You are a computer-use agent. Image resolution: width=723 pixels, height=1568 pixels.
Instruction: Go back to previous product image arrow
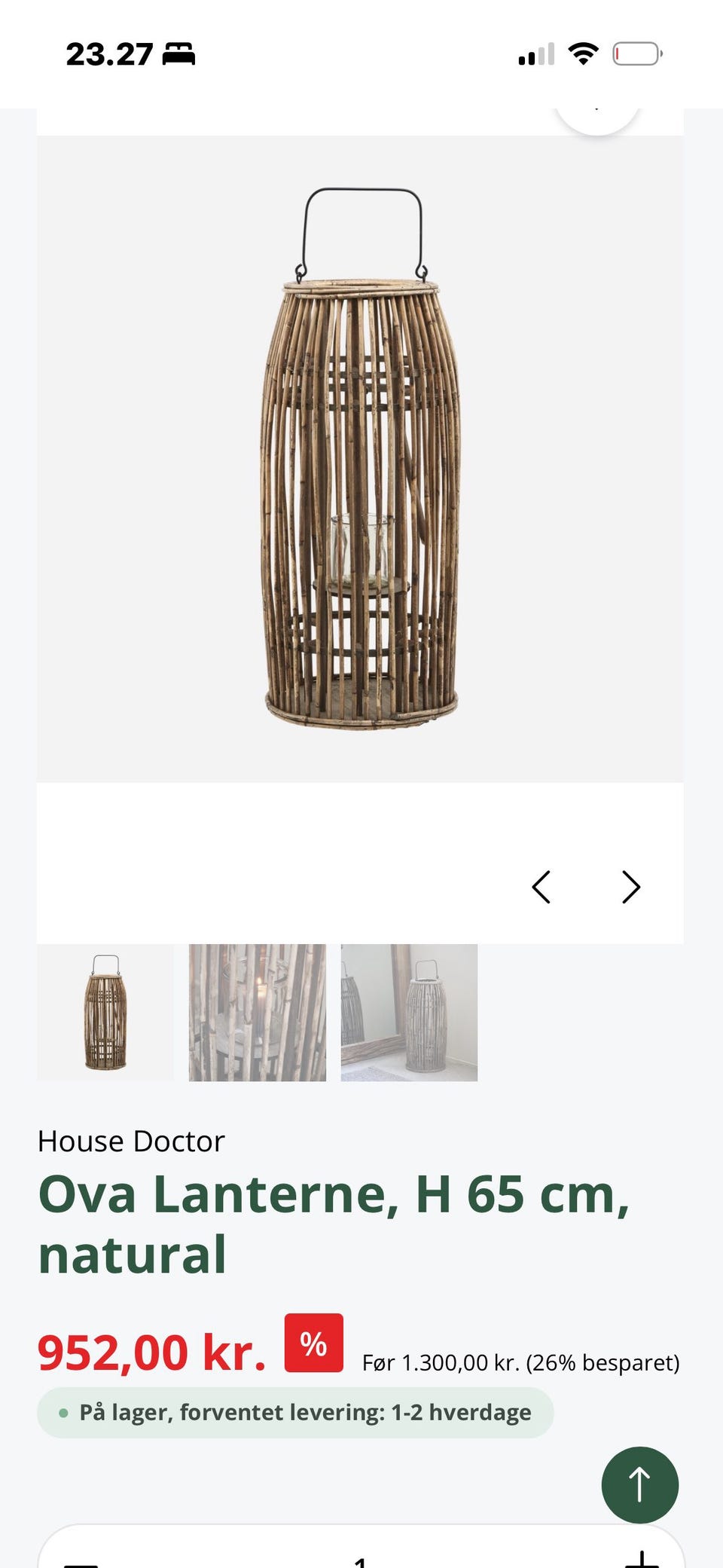click(541, 887)
